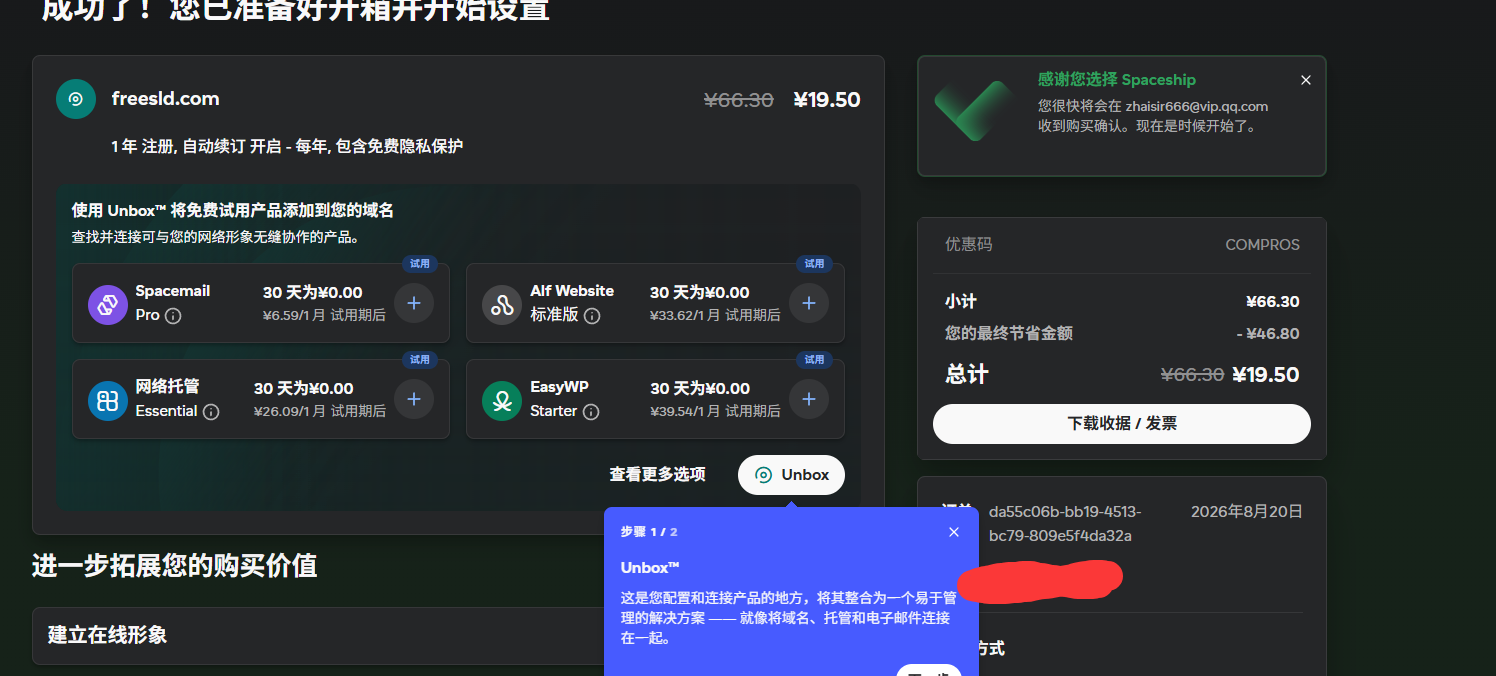
Task: Click the 小计 ¥66.30 amount
Action: pos(1273,302)
